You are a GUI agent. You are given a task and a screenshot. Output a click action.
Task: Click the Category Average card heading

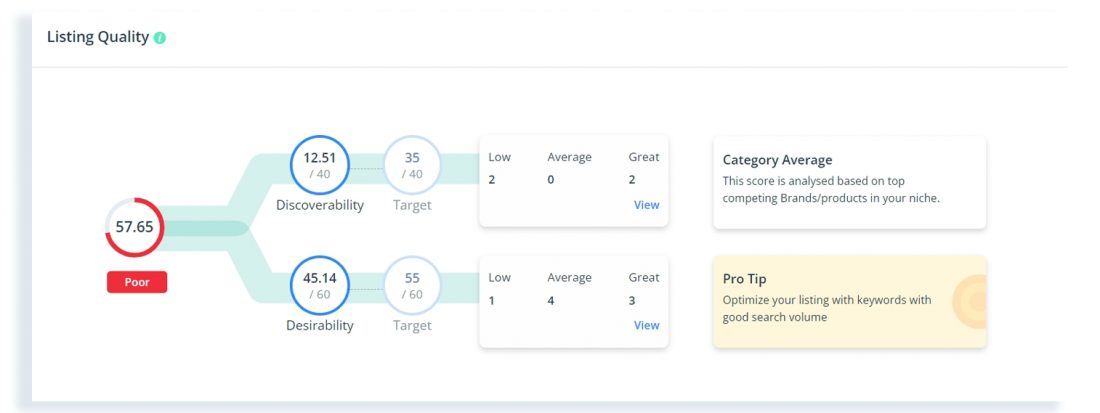(777, 160)
